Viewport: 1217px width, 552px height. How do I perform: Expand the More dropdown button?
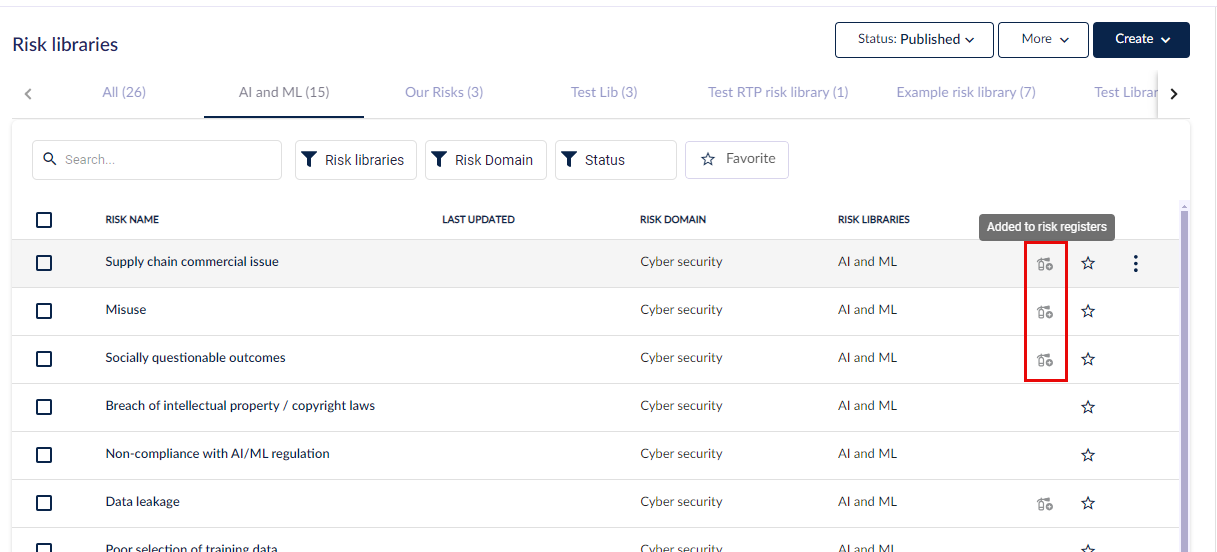[x=1043, y=40]
